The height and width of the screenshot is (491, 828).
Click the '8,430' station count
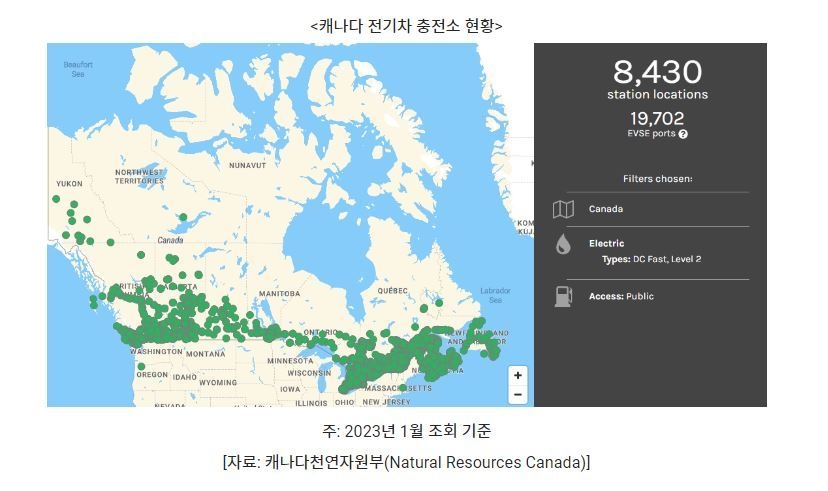[x=657, y=72]
